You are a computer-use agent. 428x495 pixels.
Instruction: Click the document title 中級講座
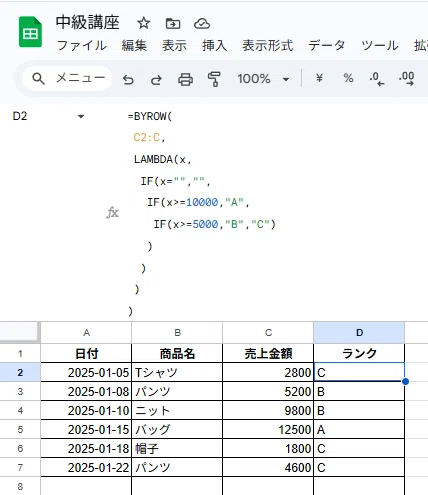87,23
